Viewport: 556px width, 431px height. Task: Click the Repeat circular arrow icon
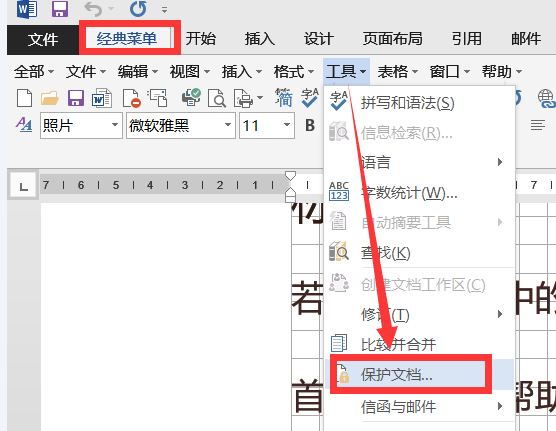(x=138, y=9)
